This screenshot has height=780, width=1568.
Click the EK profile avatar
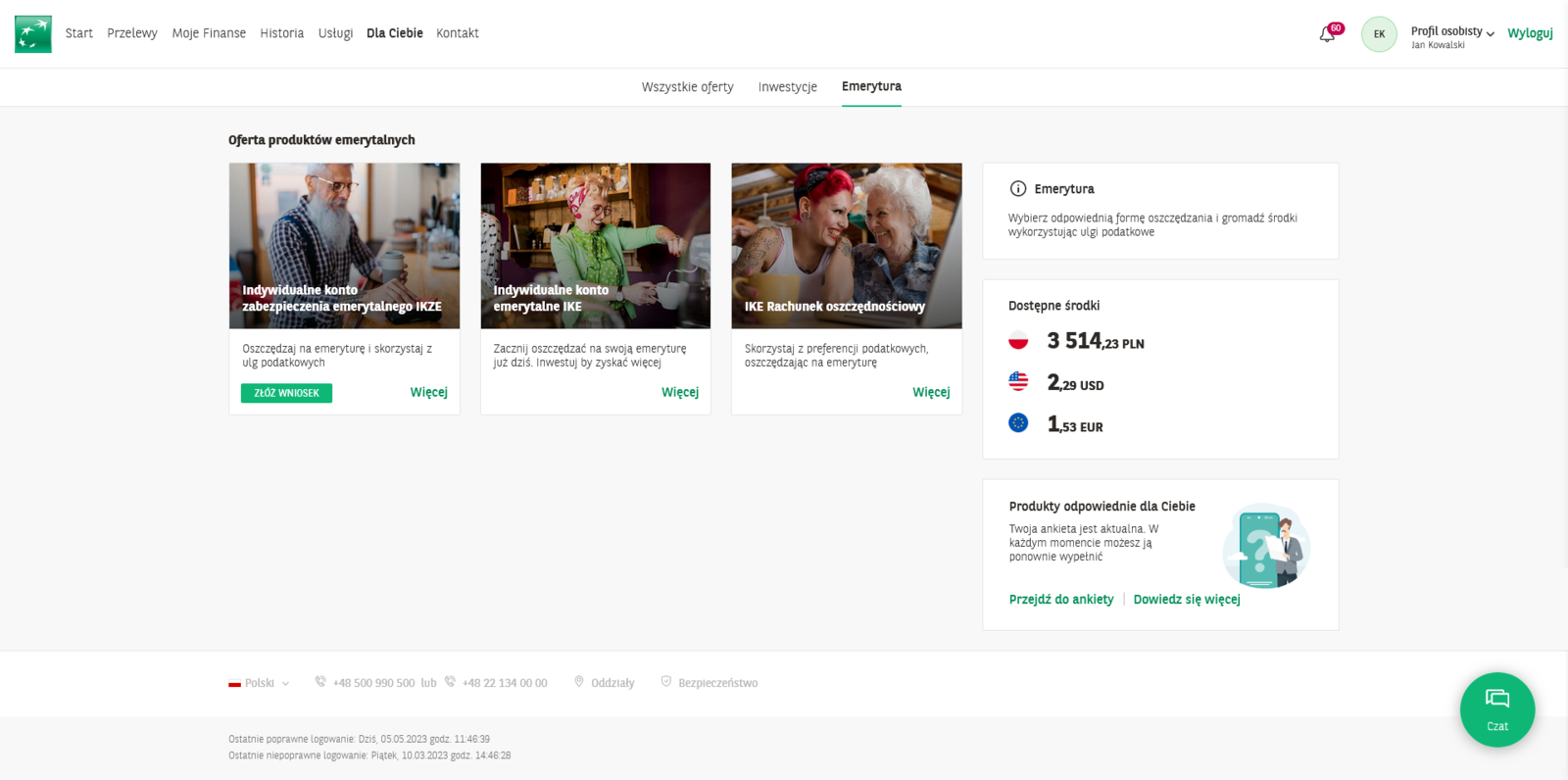pyautogui.click(x=1379, y=34)
